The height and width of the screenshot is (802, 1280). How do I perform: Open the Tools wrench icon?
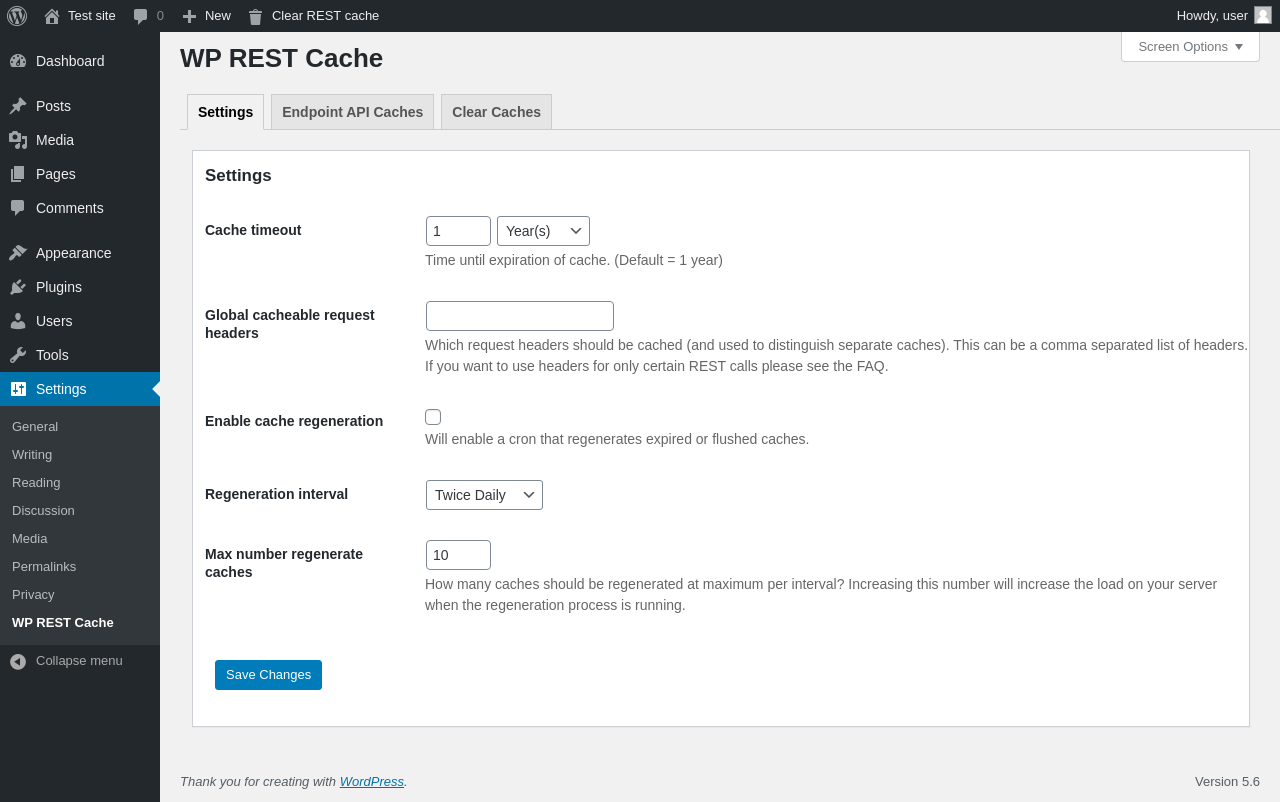click(18, 355)
